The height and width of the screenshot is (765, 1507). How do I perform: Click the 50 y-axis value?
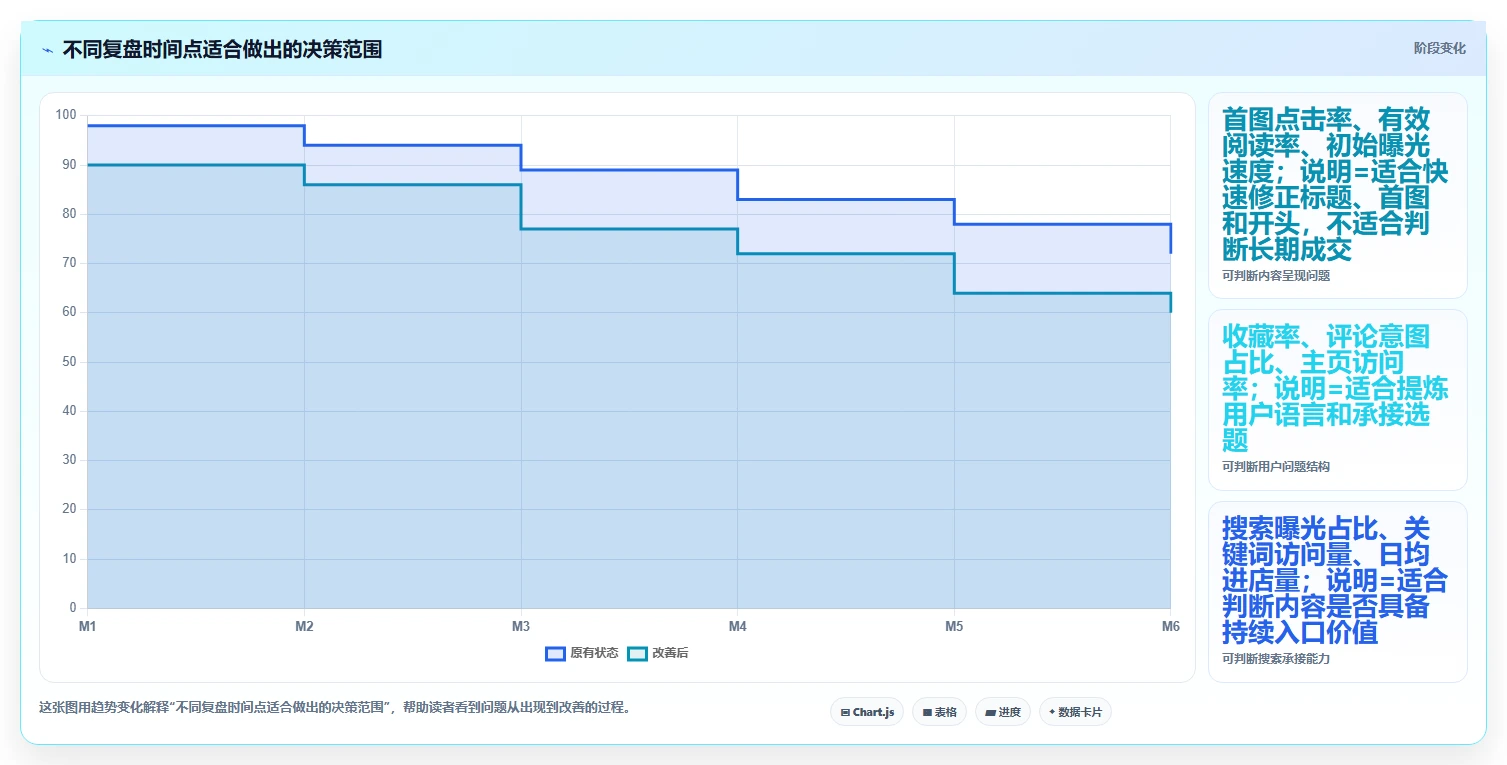click(x=69, y=362)
